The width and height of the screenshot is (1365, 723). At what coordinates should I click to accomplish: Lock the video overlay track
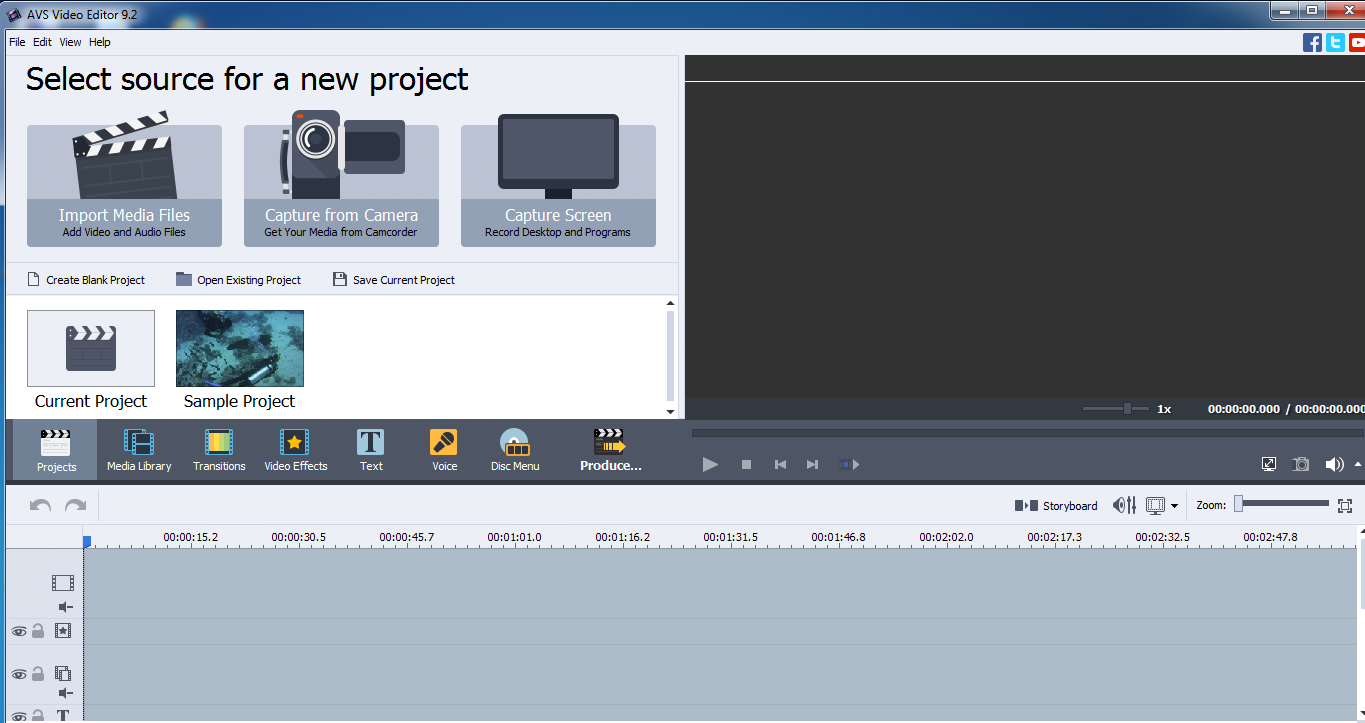(37, 674)
